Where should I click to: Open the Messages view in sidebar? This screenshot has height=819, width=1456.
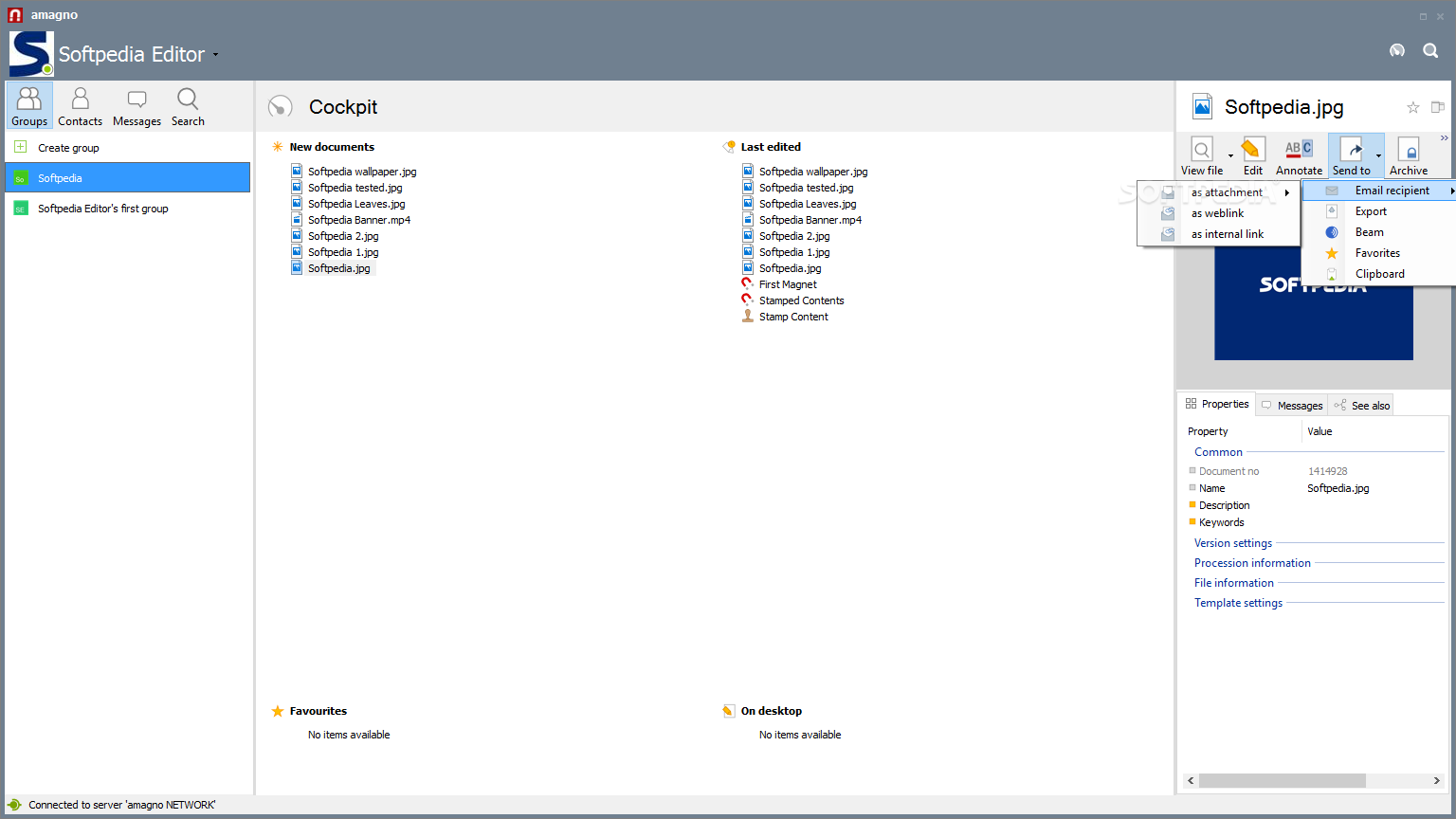click(136, 105)
